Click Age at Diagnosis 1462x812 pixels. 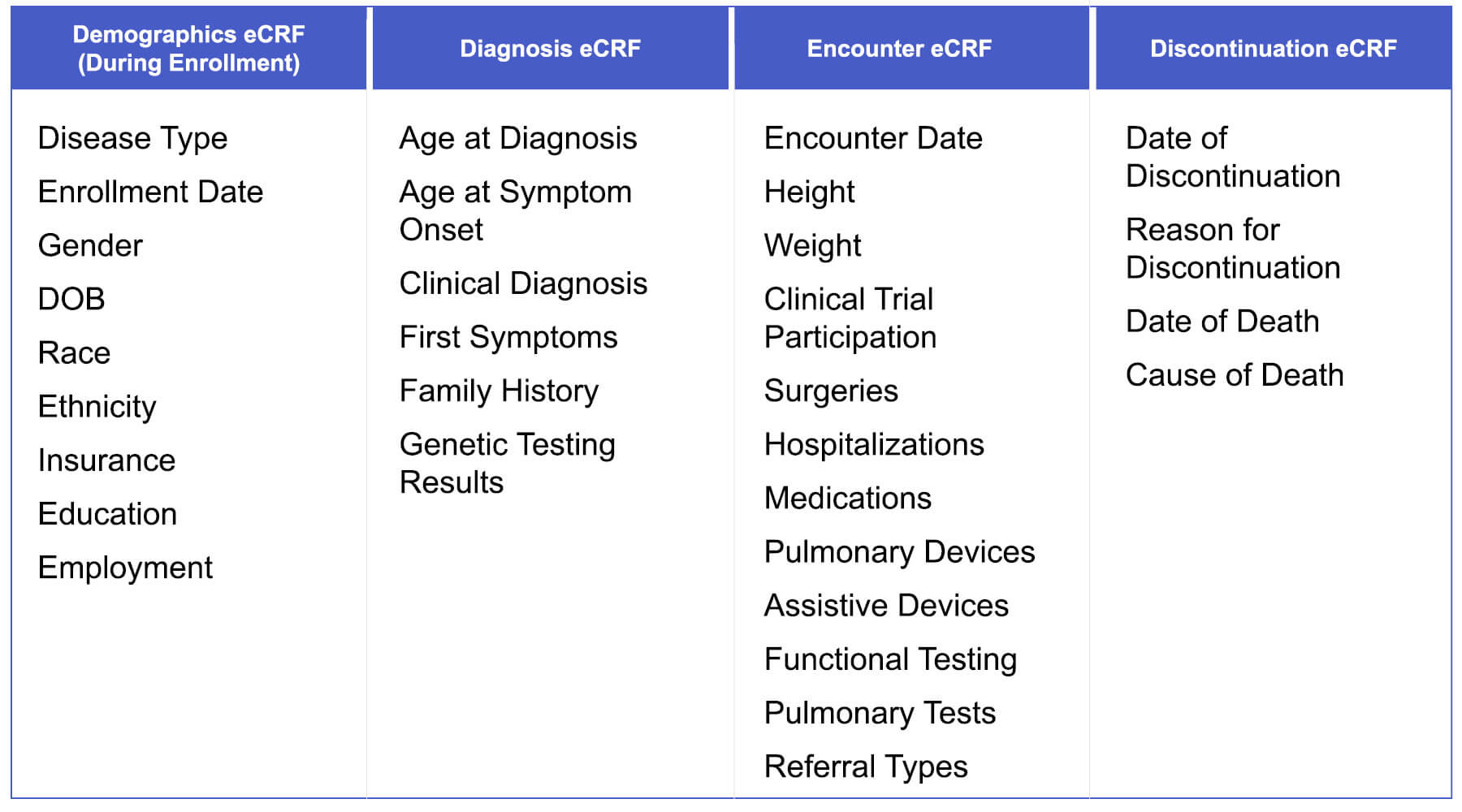click(x=518, y=139)
